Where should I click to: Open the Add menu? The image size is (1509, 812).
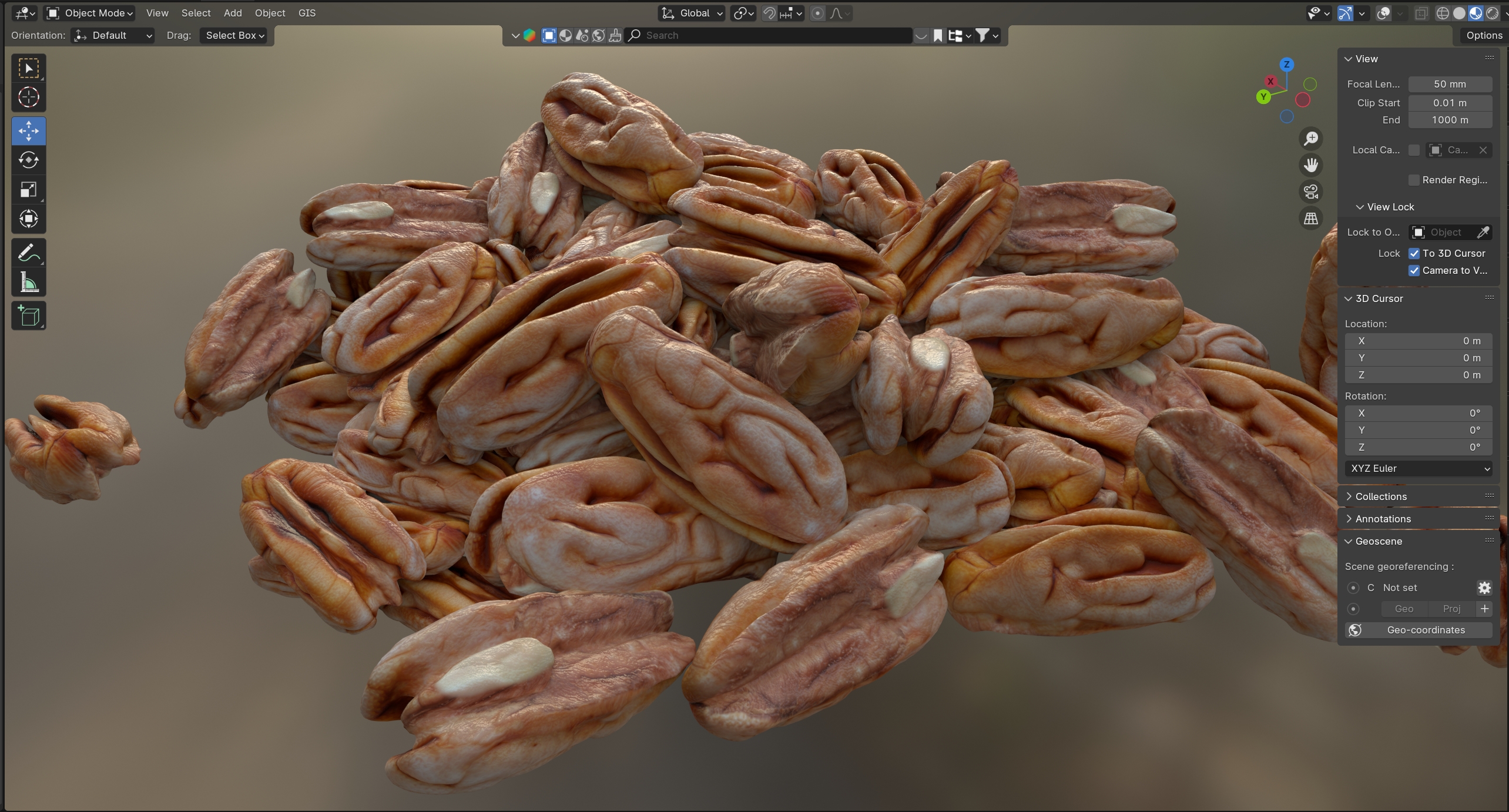point(232,13)
